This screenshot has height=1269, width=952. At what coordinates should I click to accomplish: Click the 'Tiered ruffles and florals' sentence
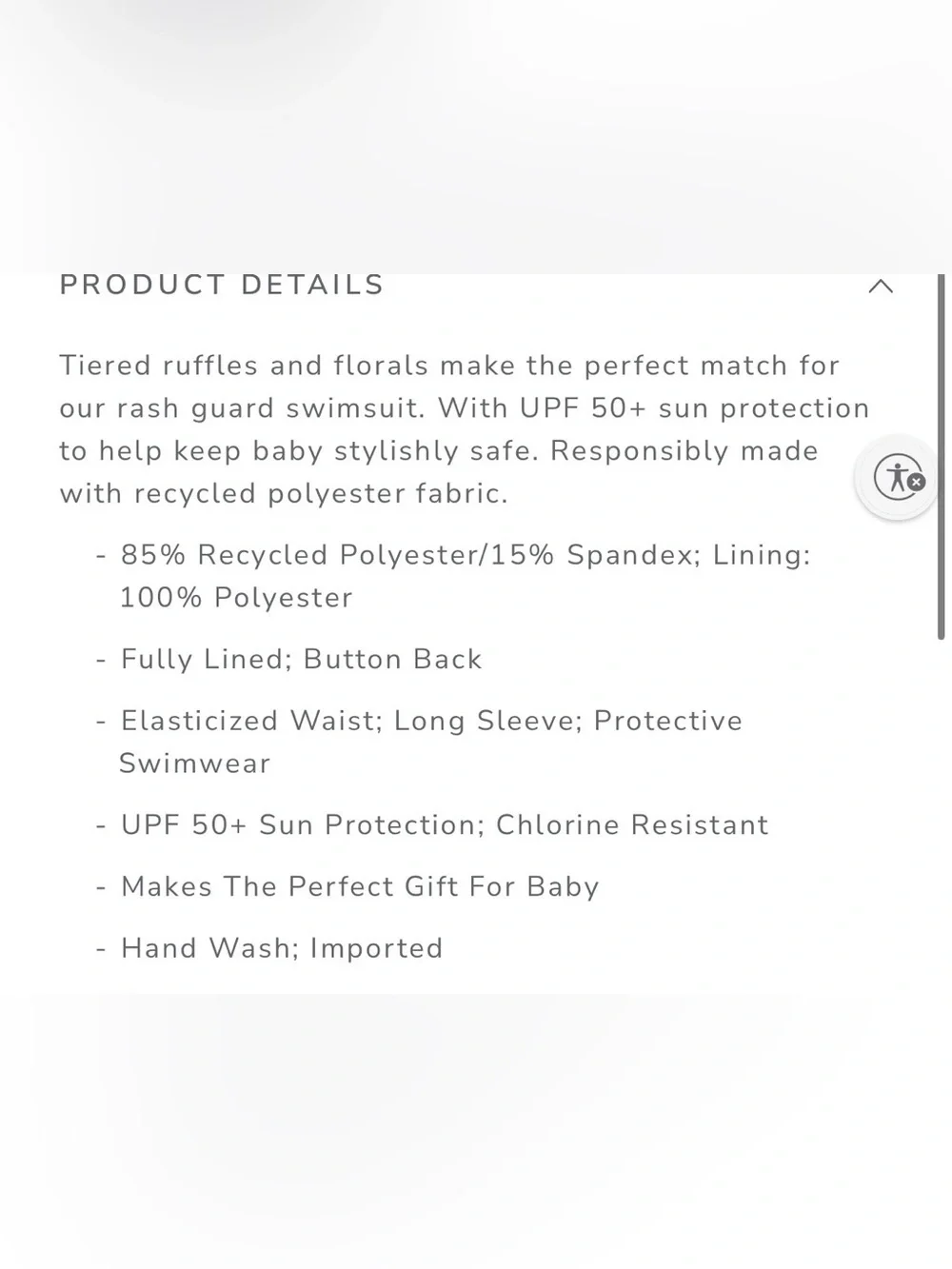[x=449, y=366]
